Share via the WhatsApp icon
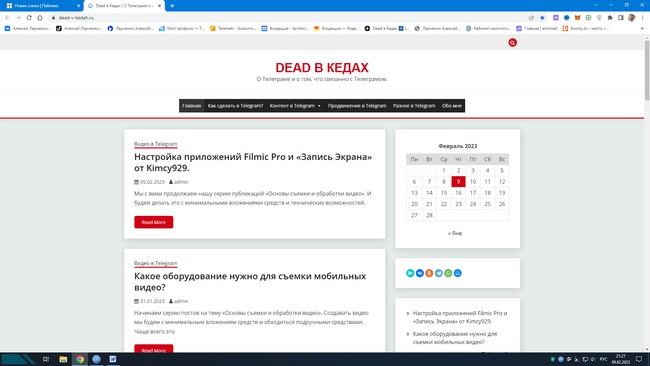Viewport: 650px width, 366px height. tap(448, 273)
